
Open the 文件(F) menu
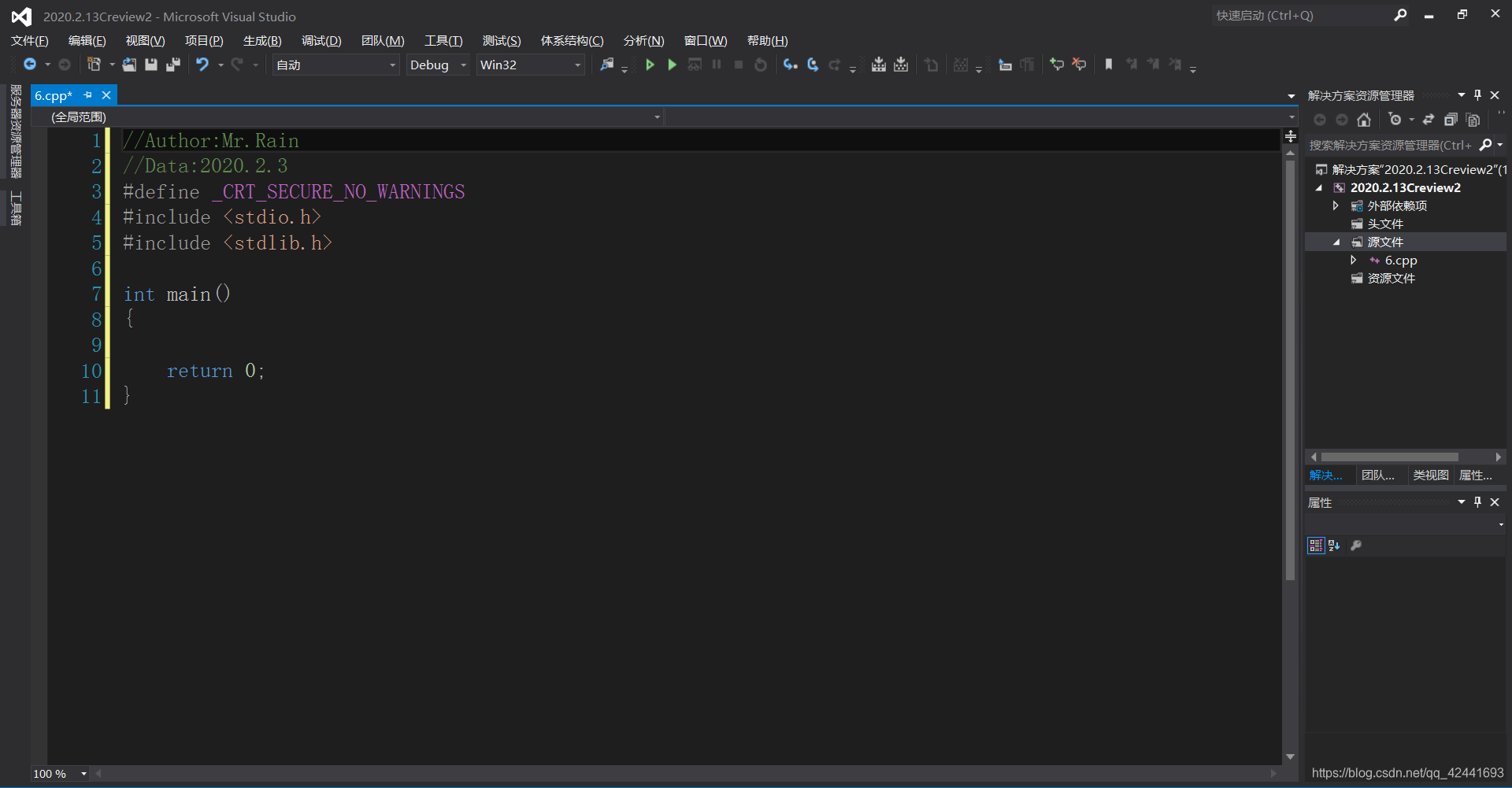30,41
